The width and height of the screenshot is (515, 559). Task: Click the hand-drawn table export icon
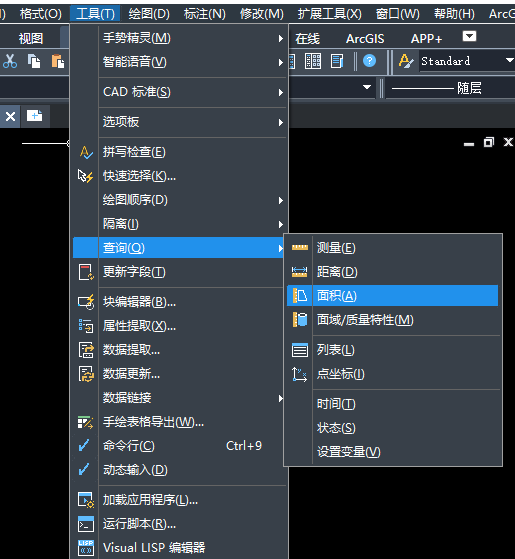tap(86, 422)
